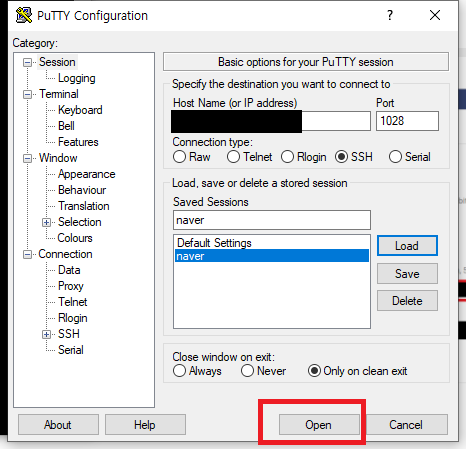This screenshot has height=449, width=466.
Task: Open the Selection settings category
Action: click(80, 222)
